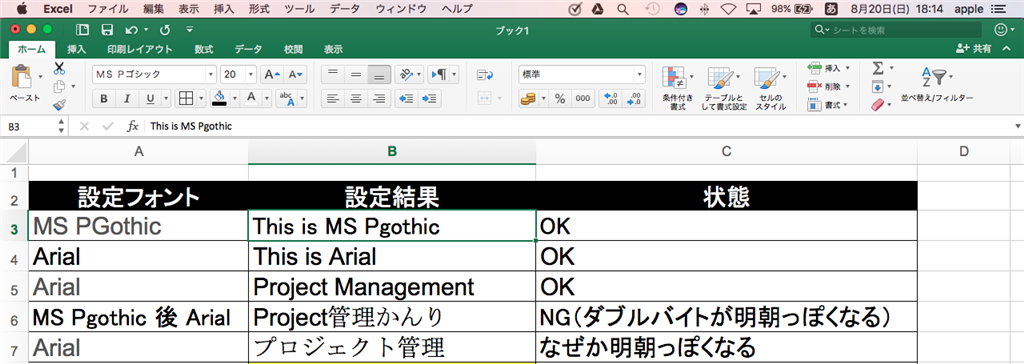Enable wrap text icon

485,74
